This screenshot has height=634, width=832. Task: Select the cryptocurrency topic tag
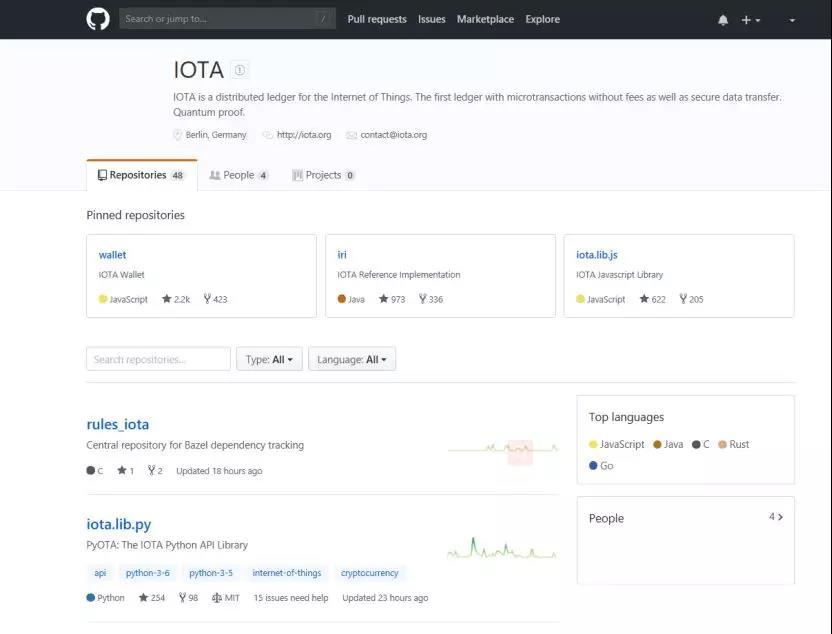tap(369, 573)
